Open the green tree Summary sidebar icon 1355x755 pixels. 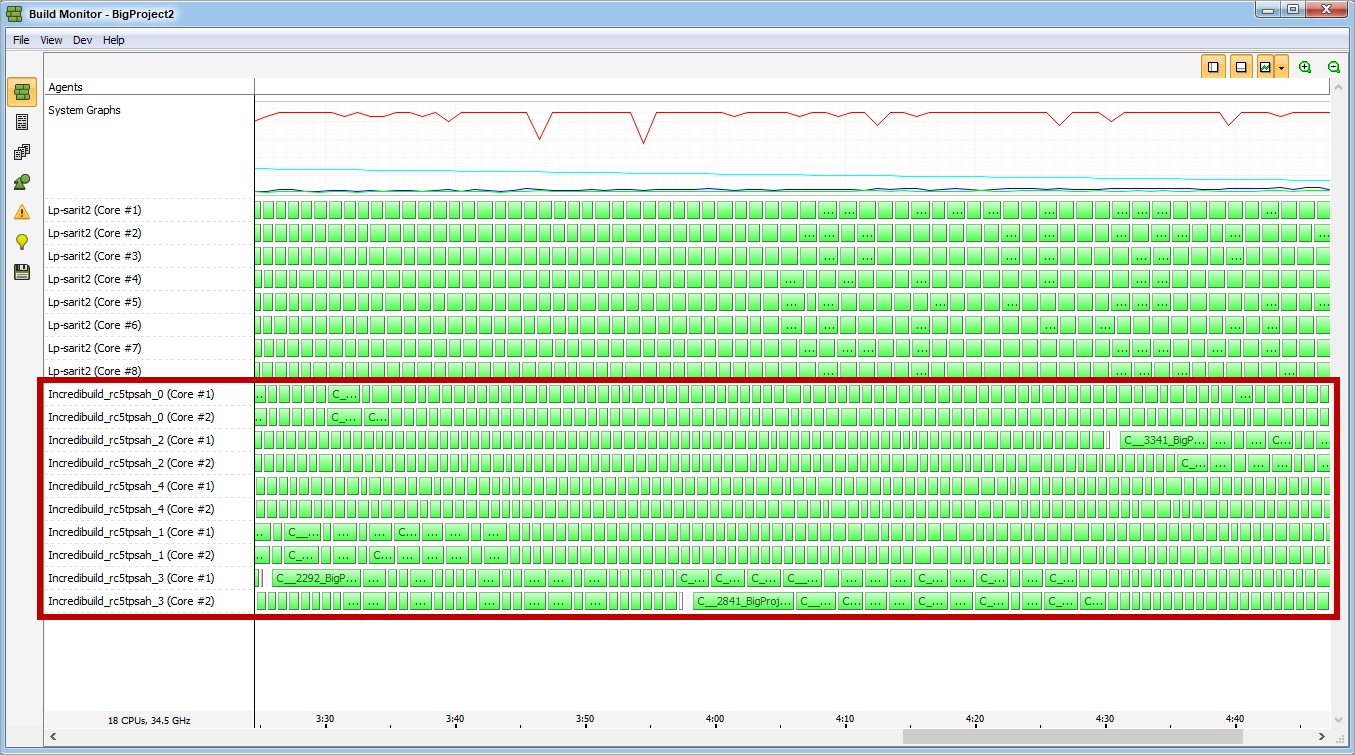pos(22,182)
